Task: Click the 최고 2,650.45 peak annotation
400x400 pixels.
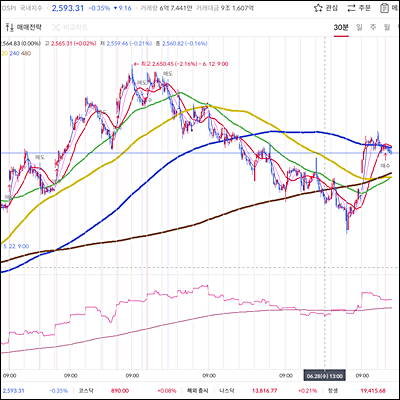Action: coord(181,64)
